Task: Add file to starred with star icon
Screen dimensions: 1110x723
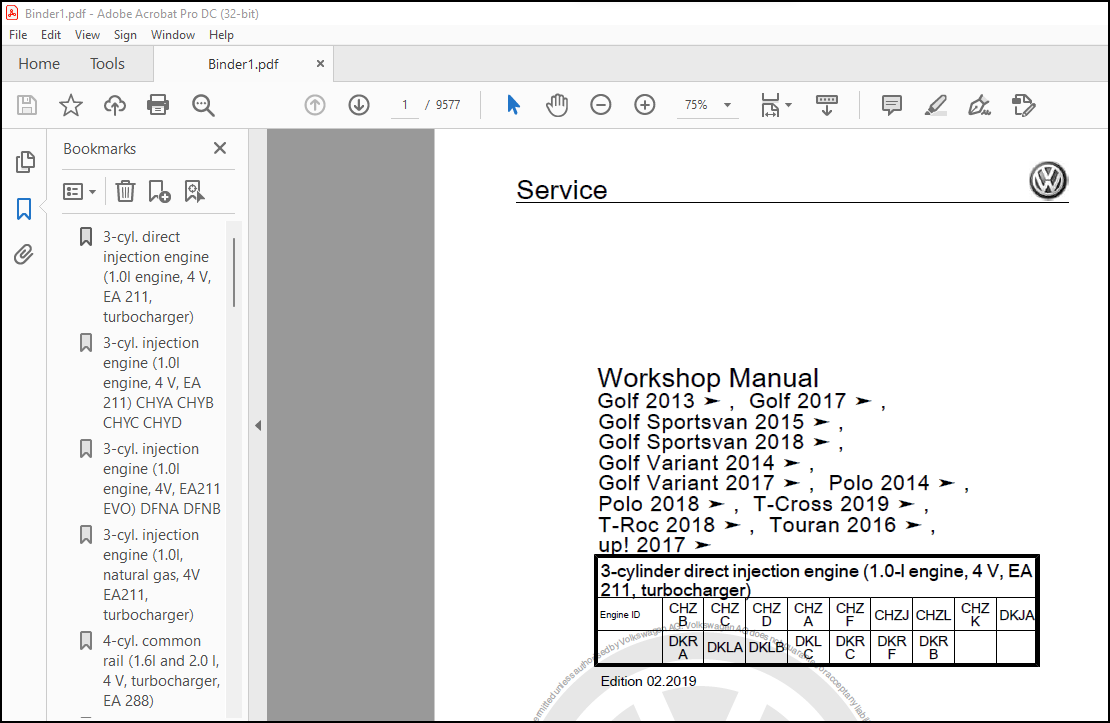Action: (x=71, y=105)
